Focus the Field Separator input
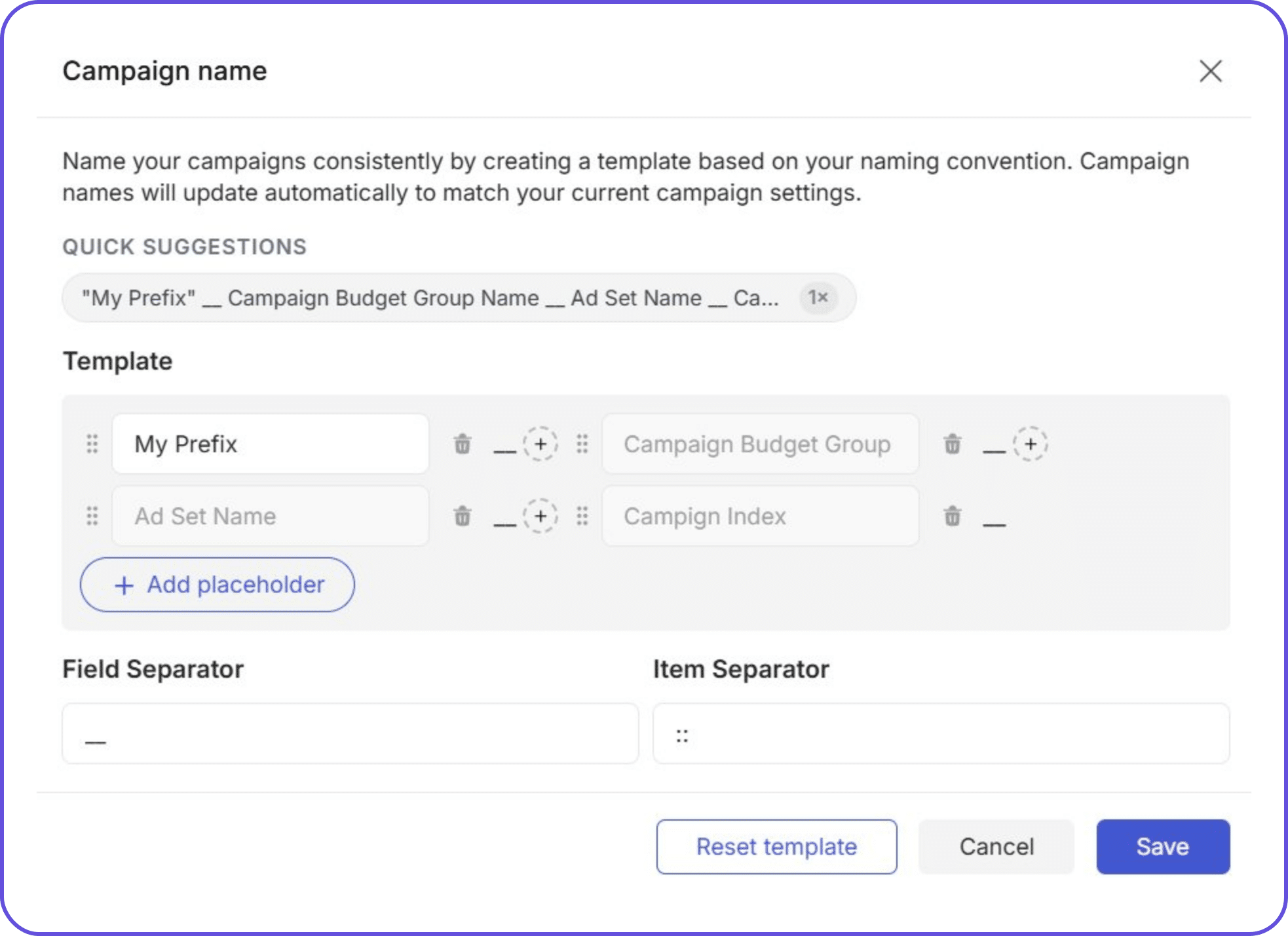Image resolution: width=1288 pixels, height=936 pixels. (x=350, y=733)
